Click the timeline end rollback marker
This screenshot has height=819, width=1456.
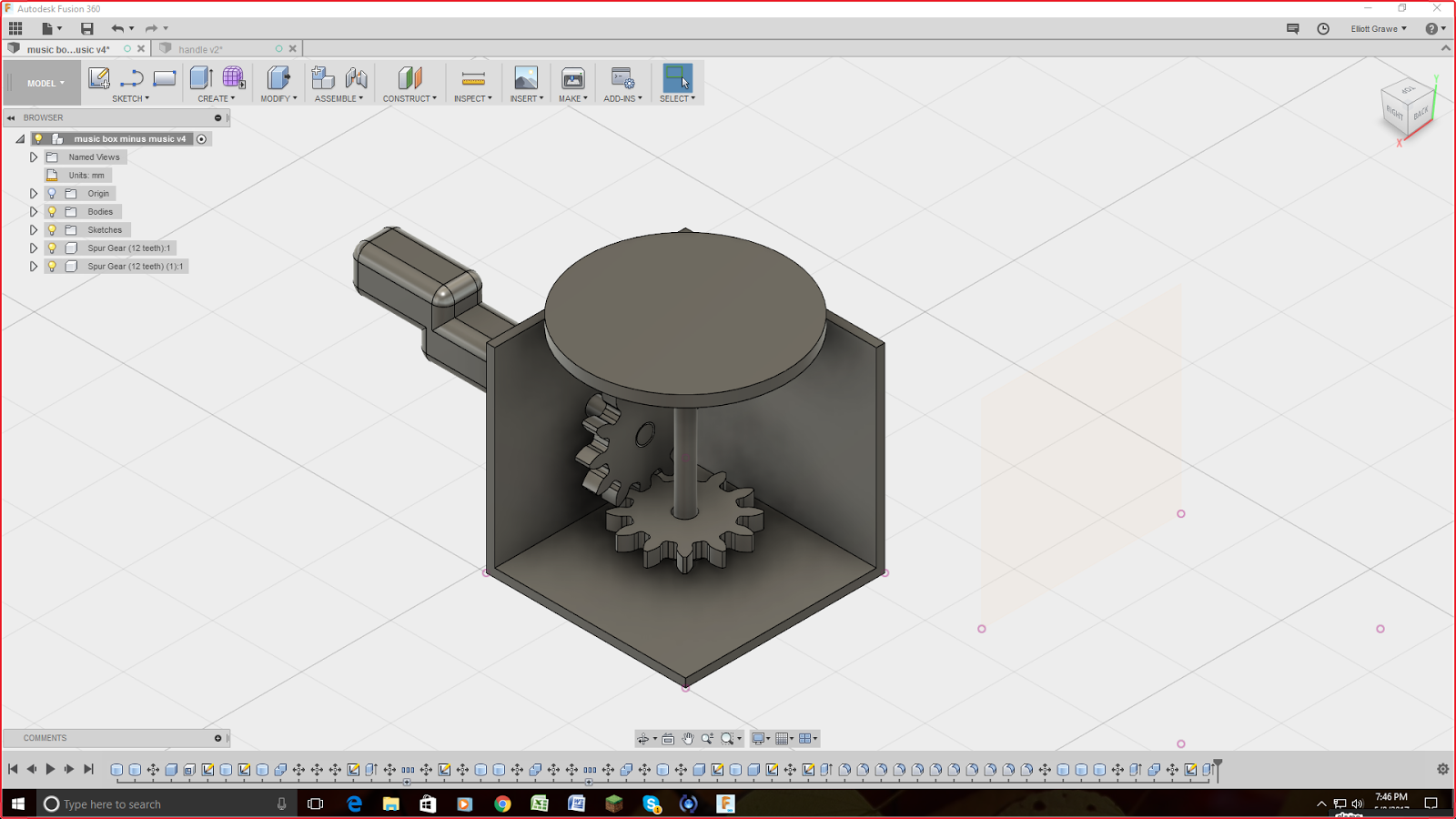coord(1218,770)
